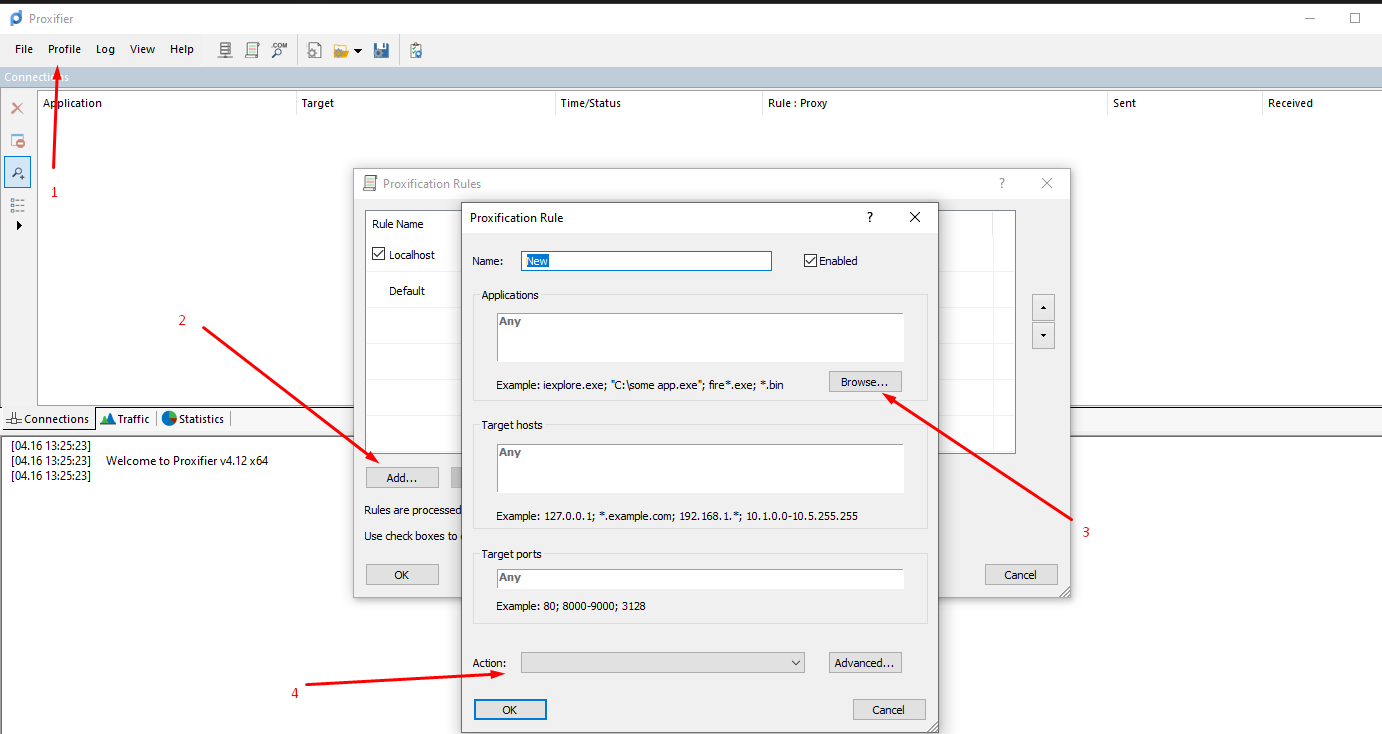
Task: Click OK in the Proxification Rules window
Action: coord(402,575)
